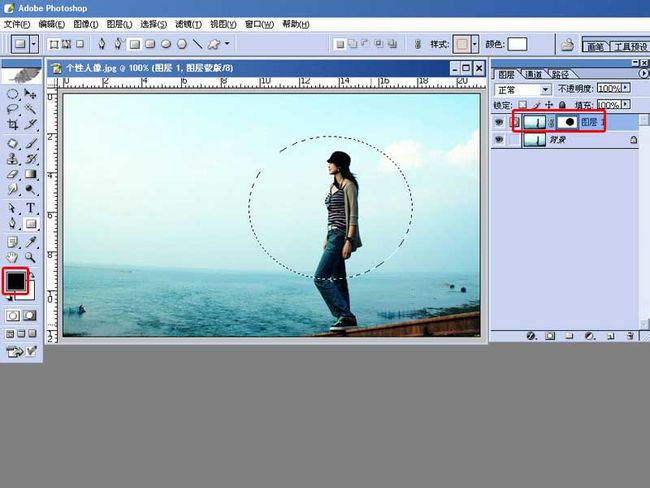This screenshot has height=488, width=650.
Task: Jump to ImageReady icon
Action: pyautogui.click(x=15, y=352)
